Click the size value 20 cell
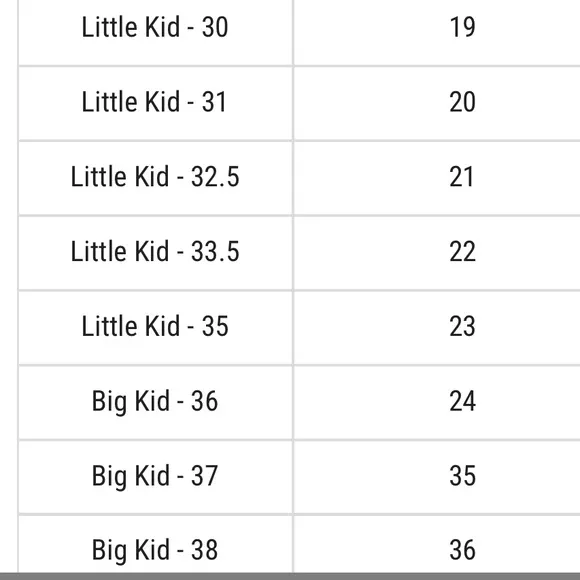 point(437,104)
